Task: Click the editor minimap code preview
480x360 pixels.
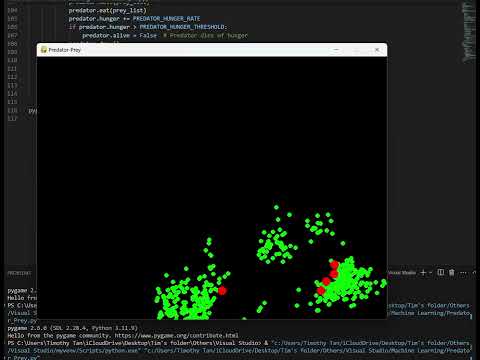Action: [x=468, y=32]
